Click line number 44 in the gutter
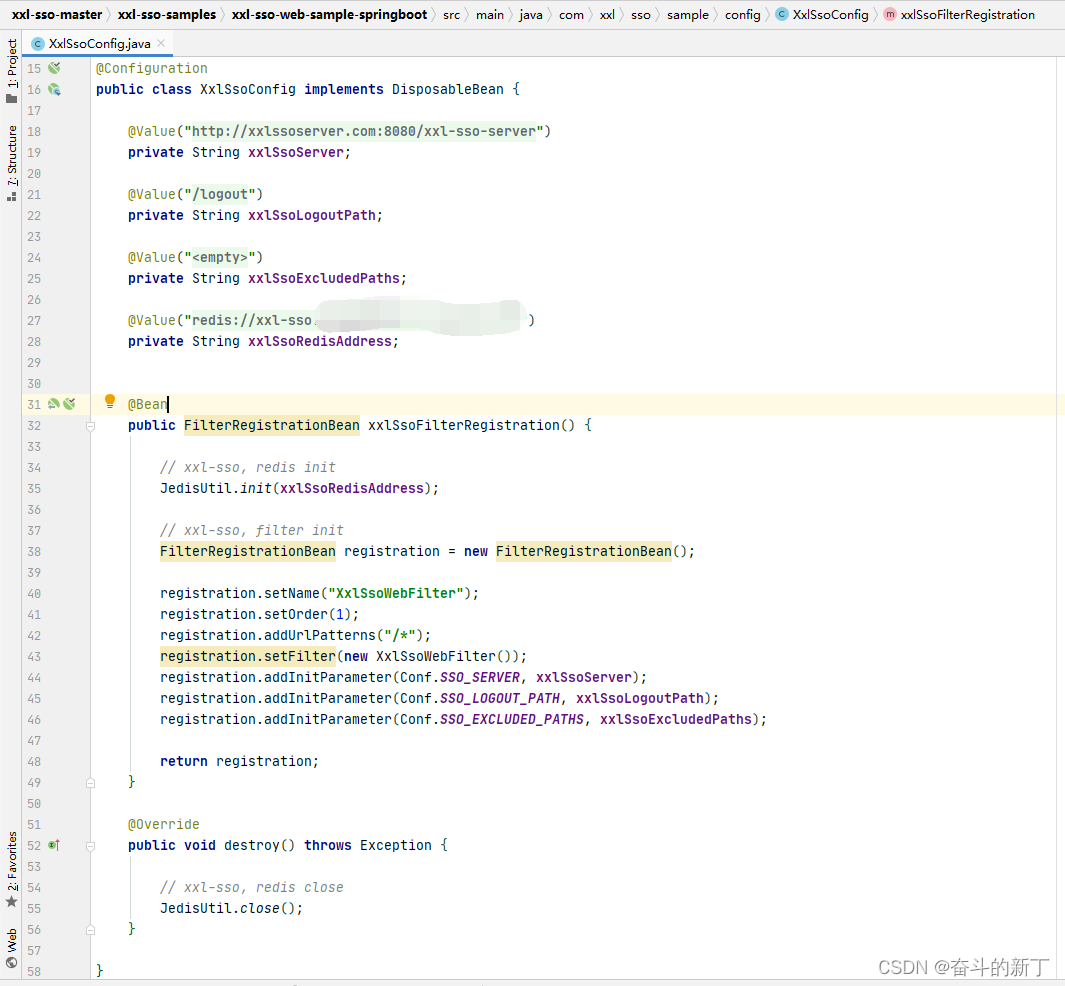Screen dimensions: 1065x986 tap(34, 678)
